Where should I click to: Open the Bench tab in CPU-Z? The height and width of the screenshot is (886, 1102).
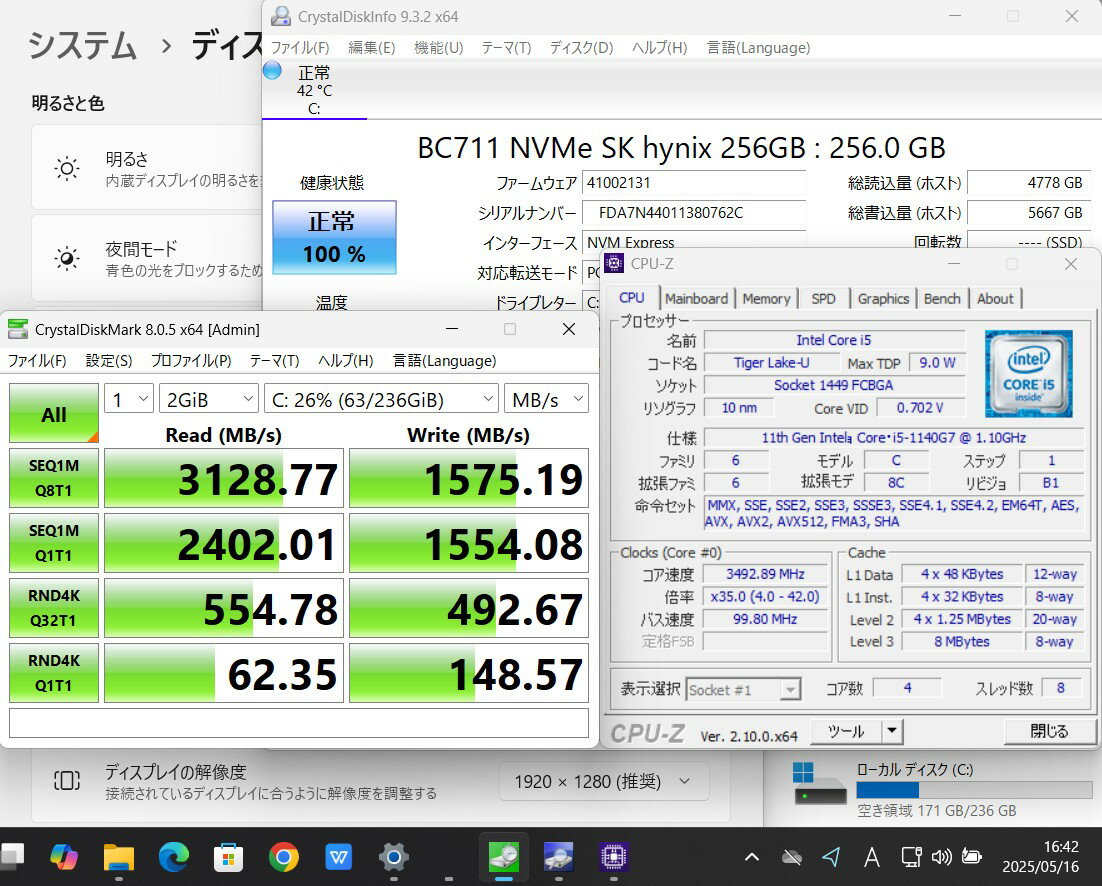coord(941,298)
